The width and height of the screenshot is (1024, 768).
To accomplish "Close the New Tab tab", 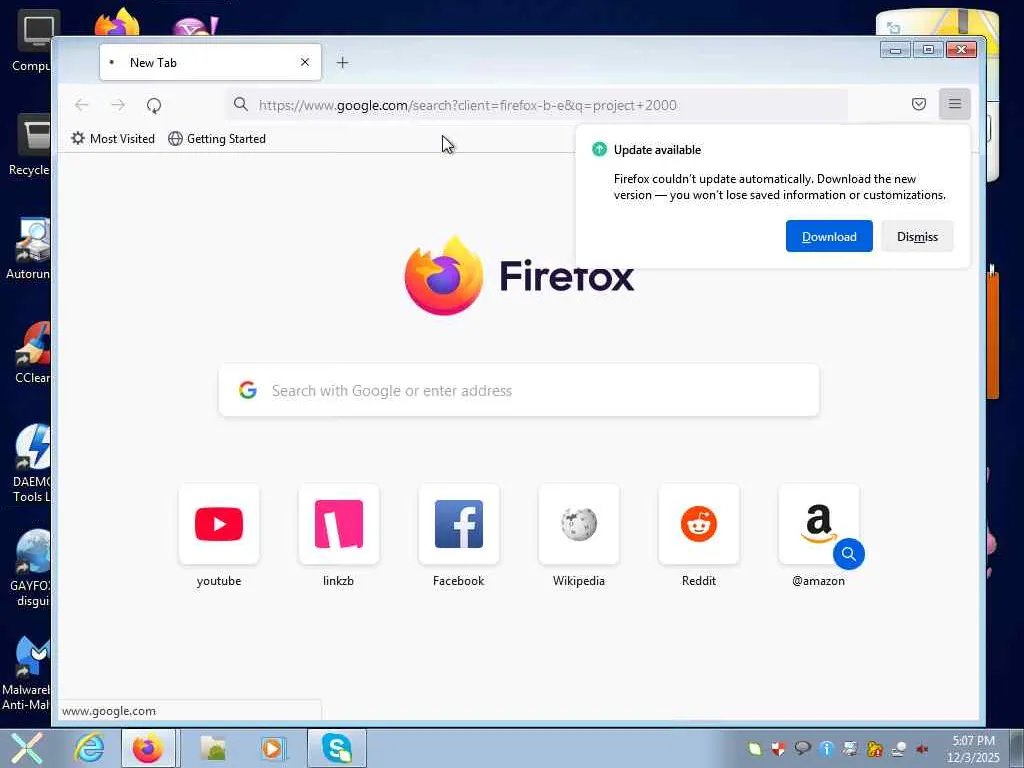I will (x=305, y=62).
